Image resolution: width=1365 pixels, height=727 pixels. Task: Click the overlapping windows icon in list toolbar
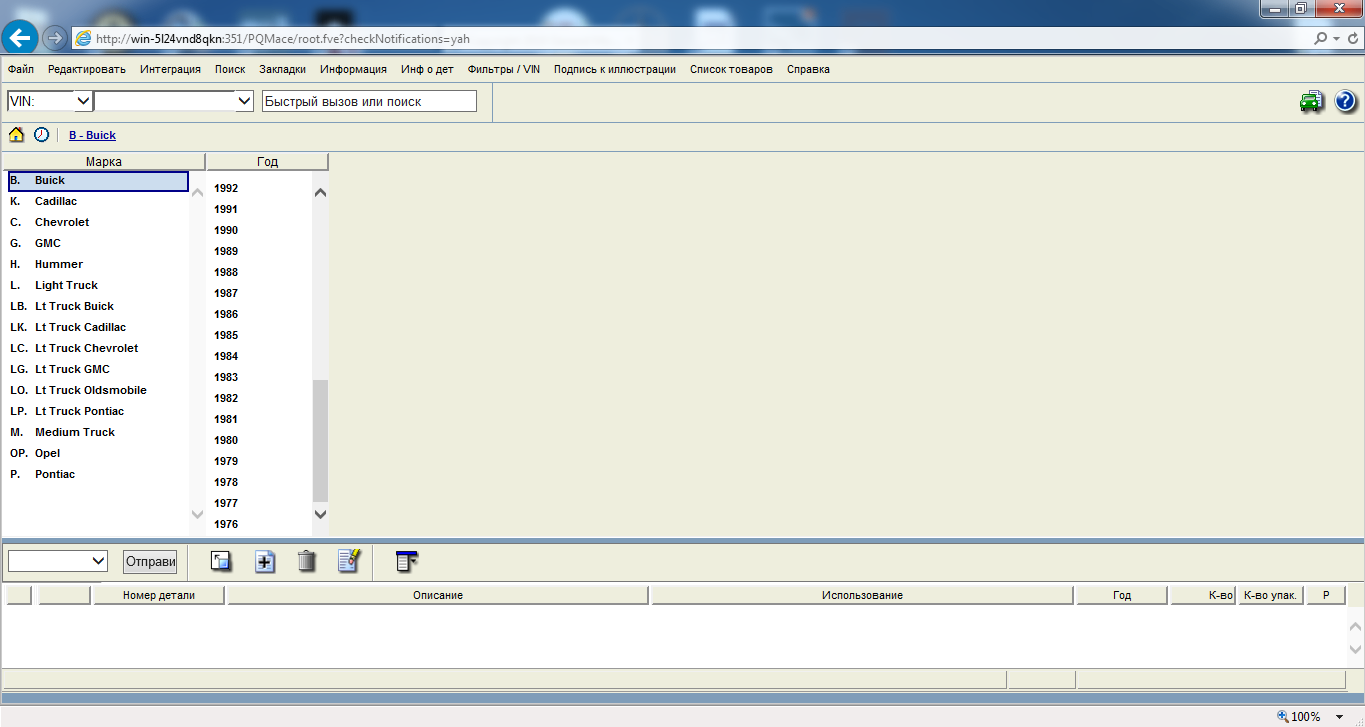[221, 561]
